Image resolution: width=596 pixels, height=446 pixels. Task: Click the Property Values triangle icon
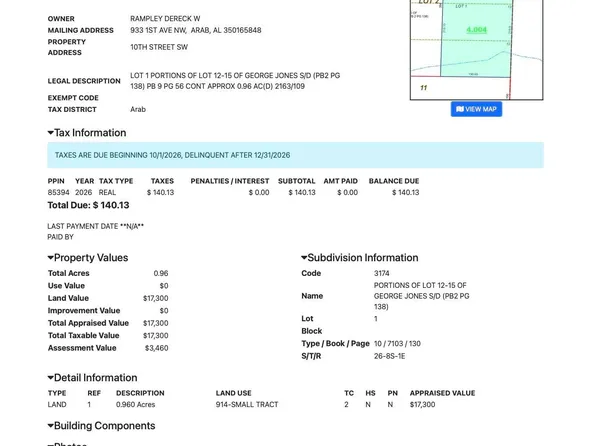tap(50, 258)
